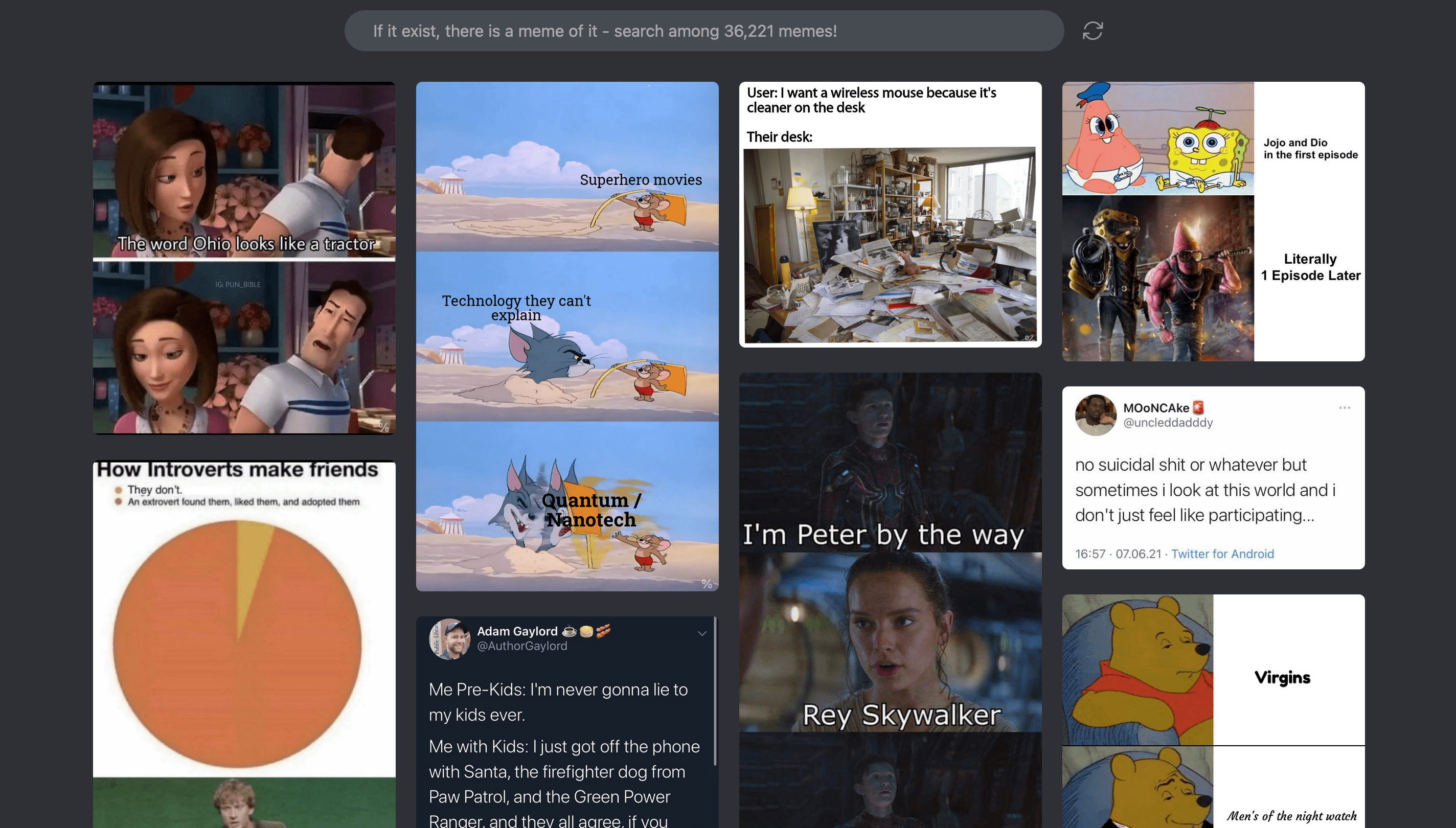Click MOoNCAke profile avatar
Image resolution: width=1456 pixels, height=828 pixels.
click(1096, 415)
